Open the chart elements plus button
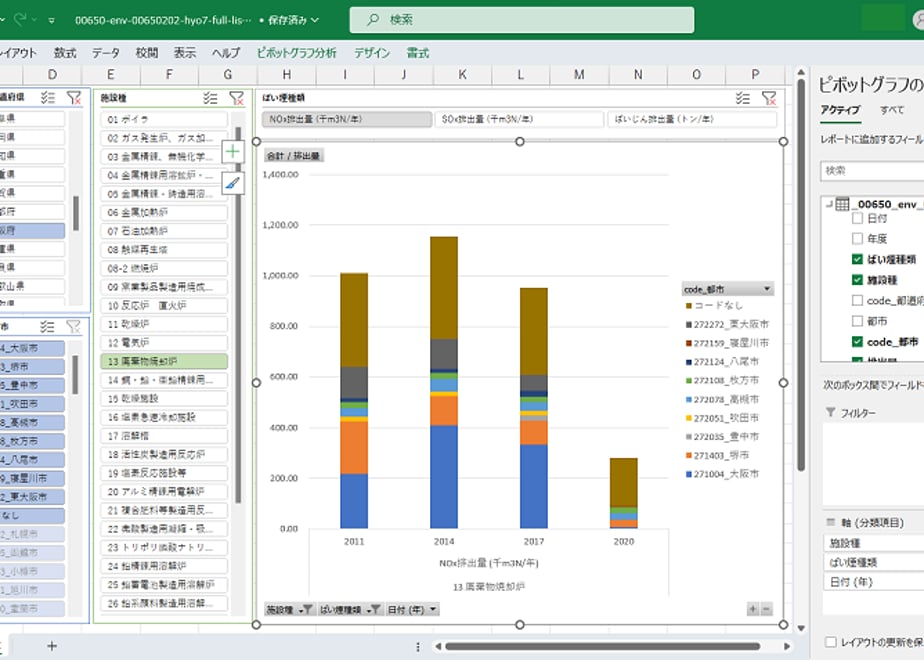This screenshot has width=924, height=660. point(233,152)
